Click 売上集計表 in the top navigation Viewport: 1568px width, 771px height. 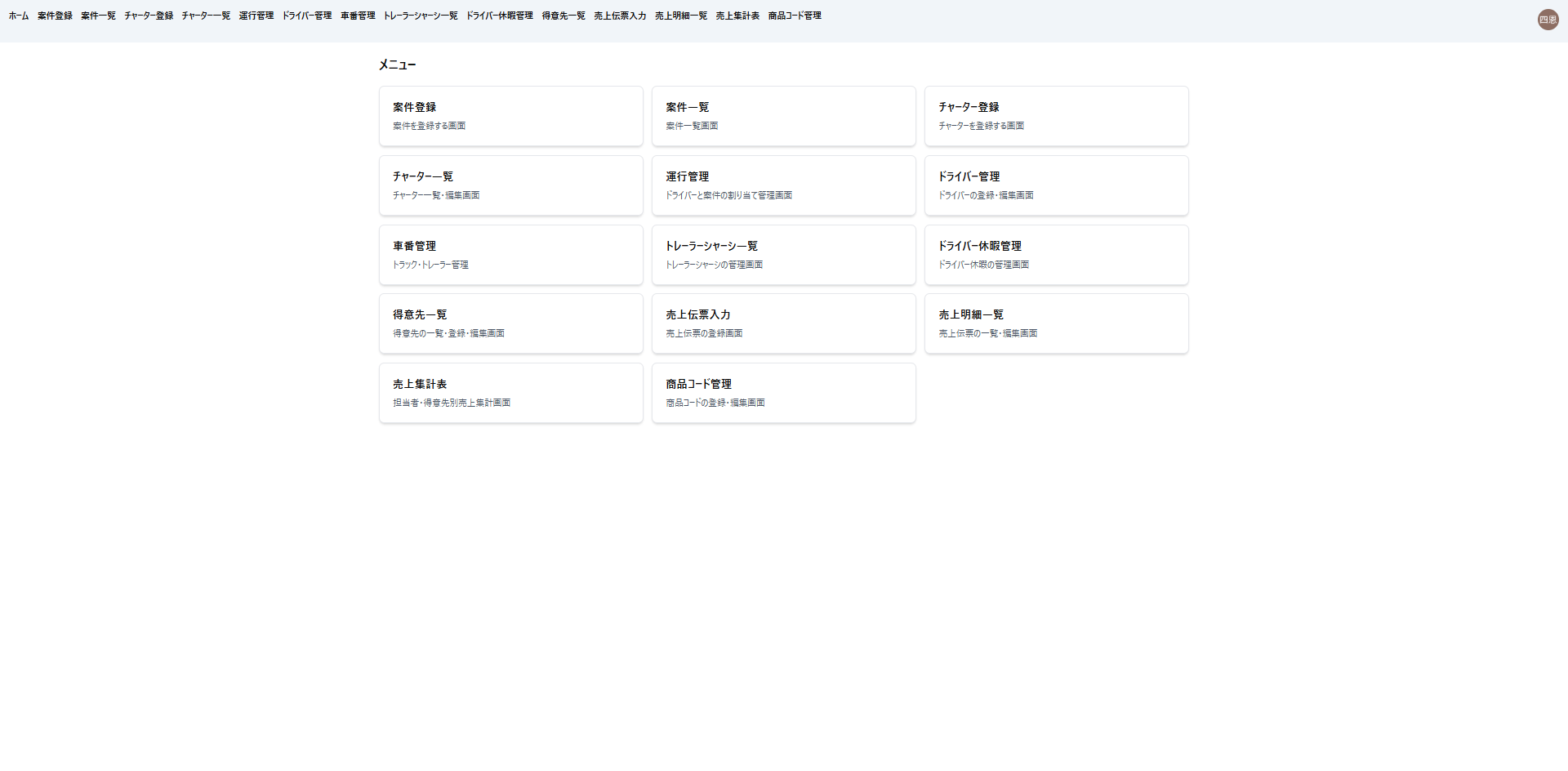pyautogui.click(x=737, y=16)
